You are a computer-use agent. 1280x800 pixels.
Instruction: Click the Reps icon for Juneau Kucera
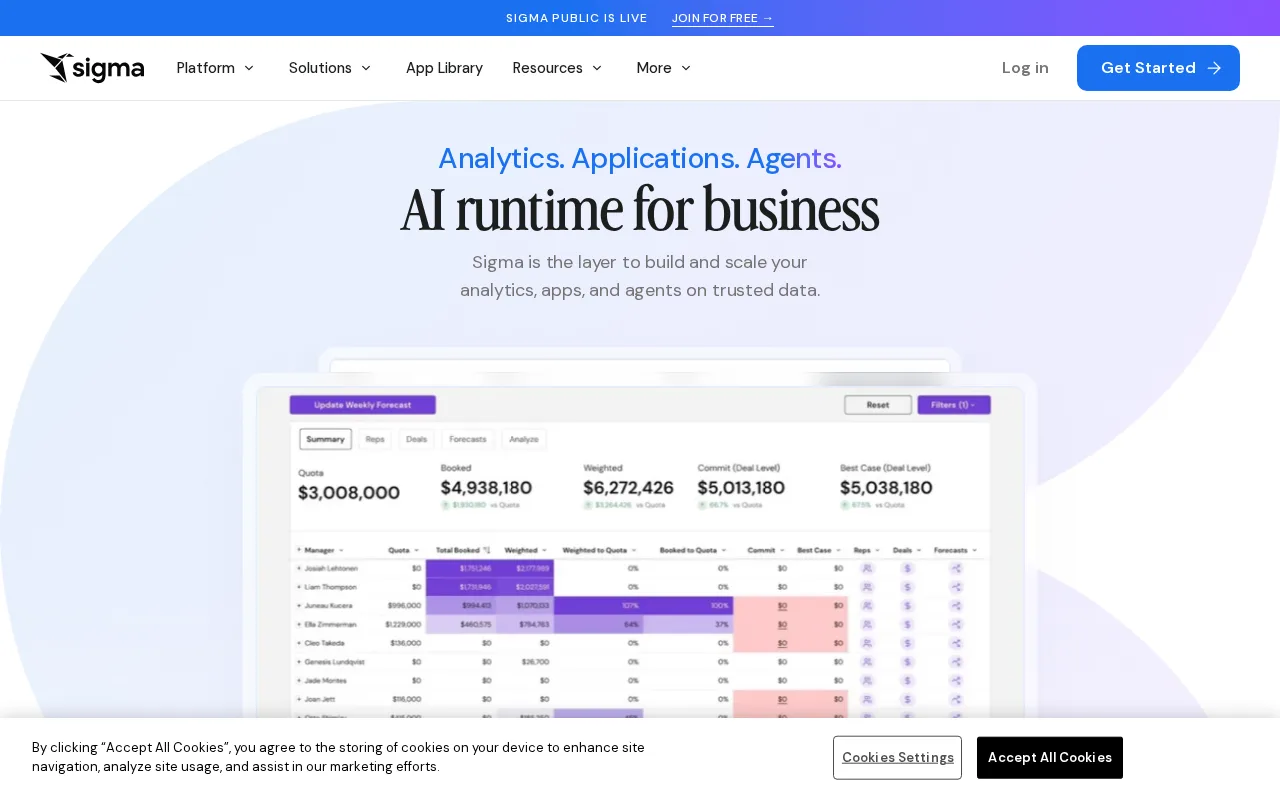pos(867,605)
